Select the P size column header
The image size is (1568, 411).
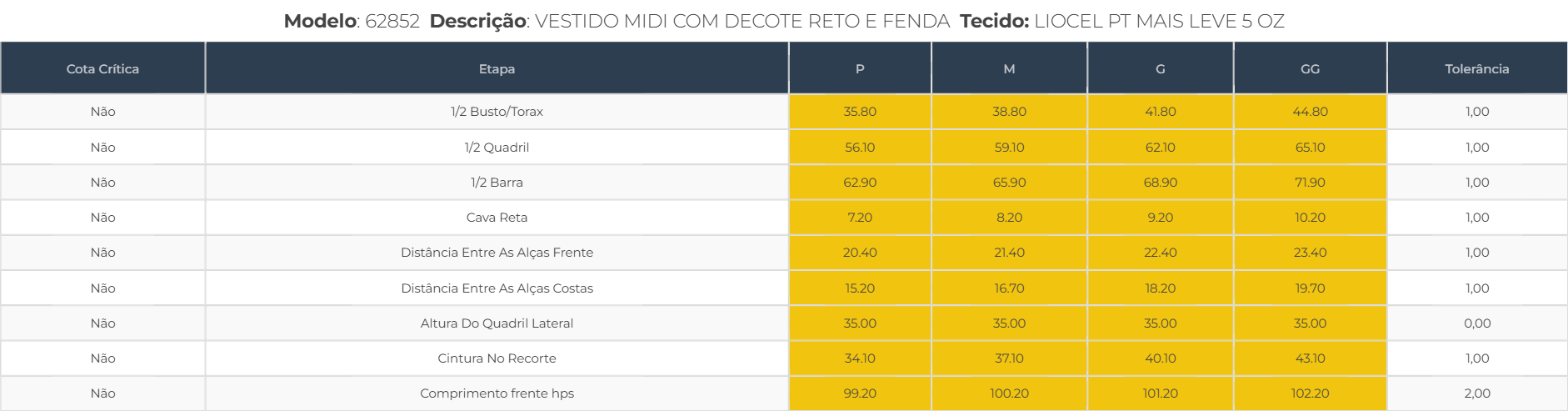click(860, 69)
